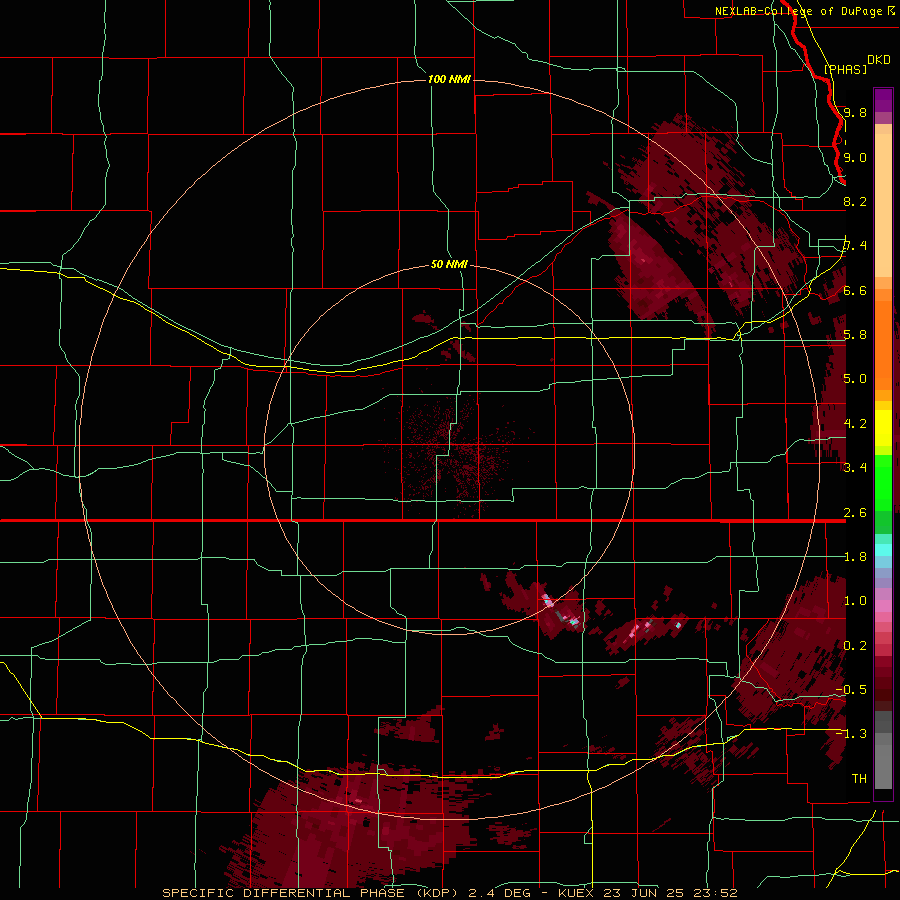Click the 2.6 value on the color scale
This screenshot has height=900, width=900.
[855, 512]
